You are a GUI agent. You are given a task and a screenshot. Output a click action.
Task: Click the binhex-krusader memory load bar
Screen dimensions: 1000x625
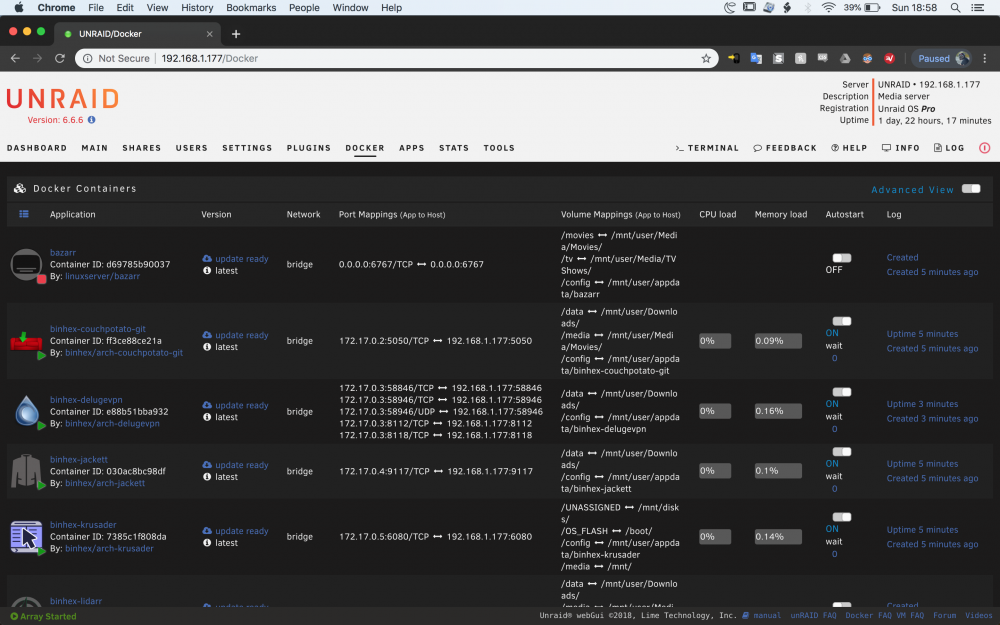click(778, 537)
